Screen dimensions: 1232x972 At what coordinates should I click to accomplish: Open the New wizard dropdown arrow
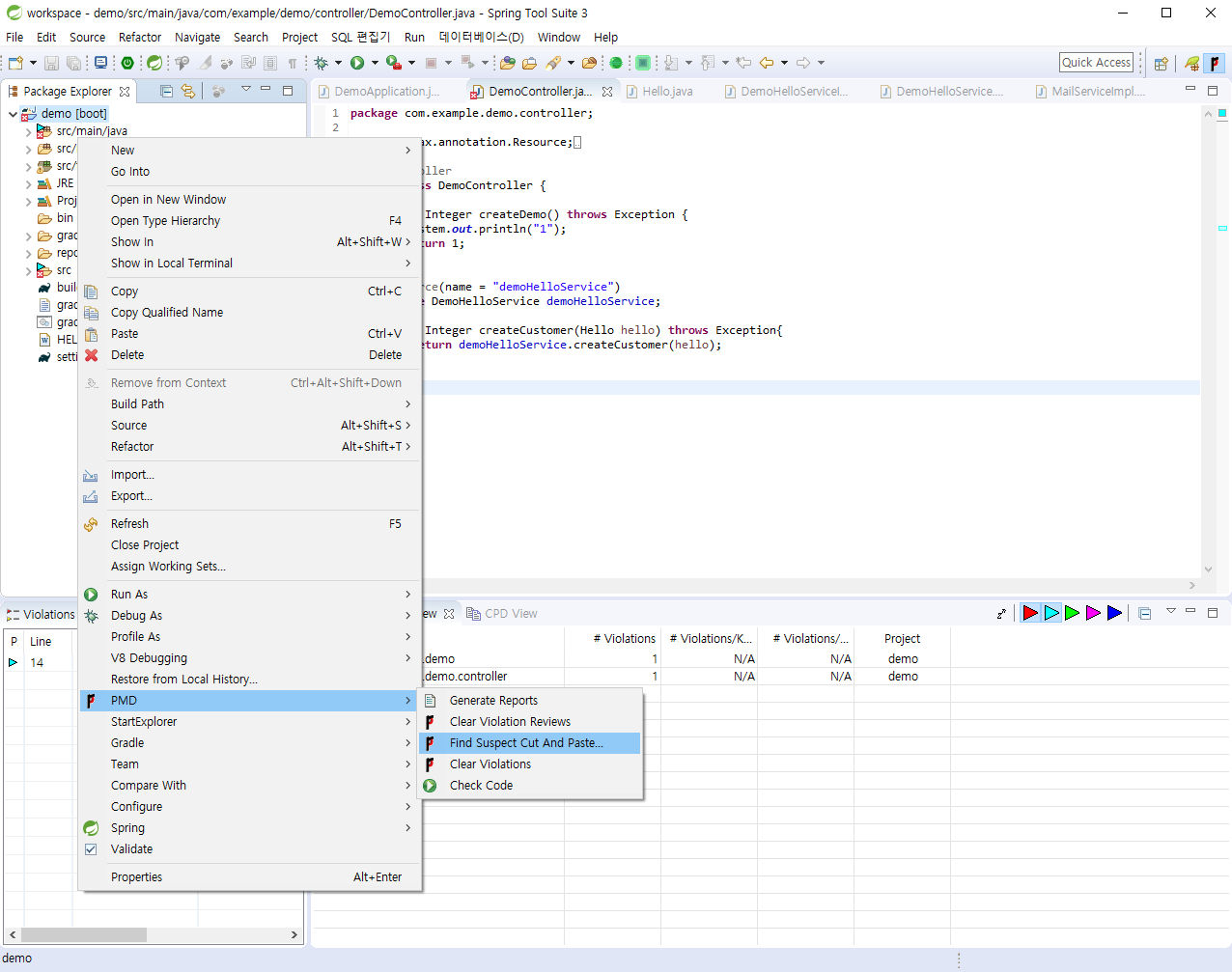pos(33,63)
